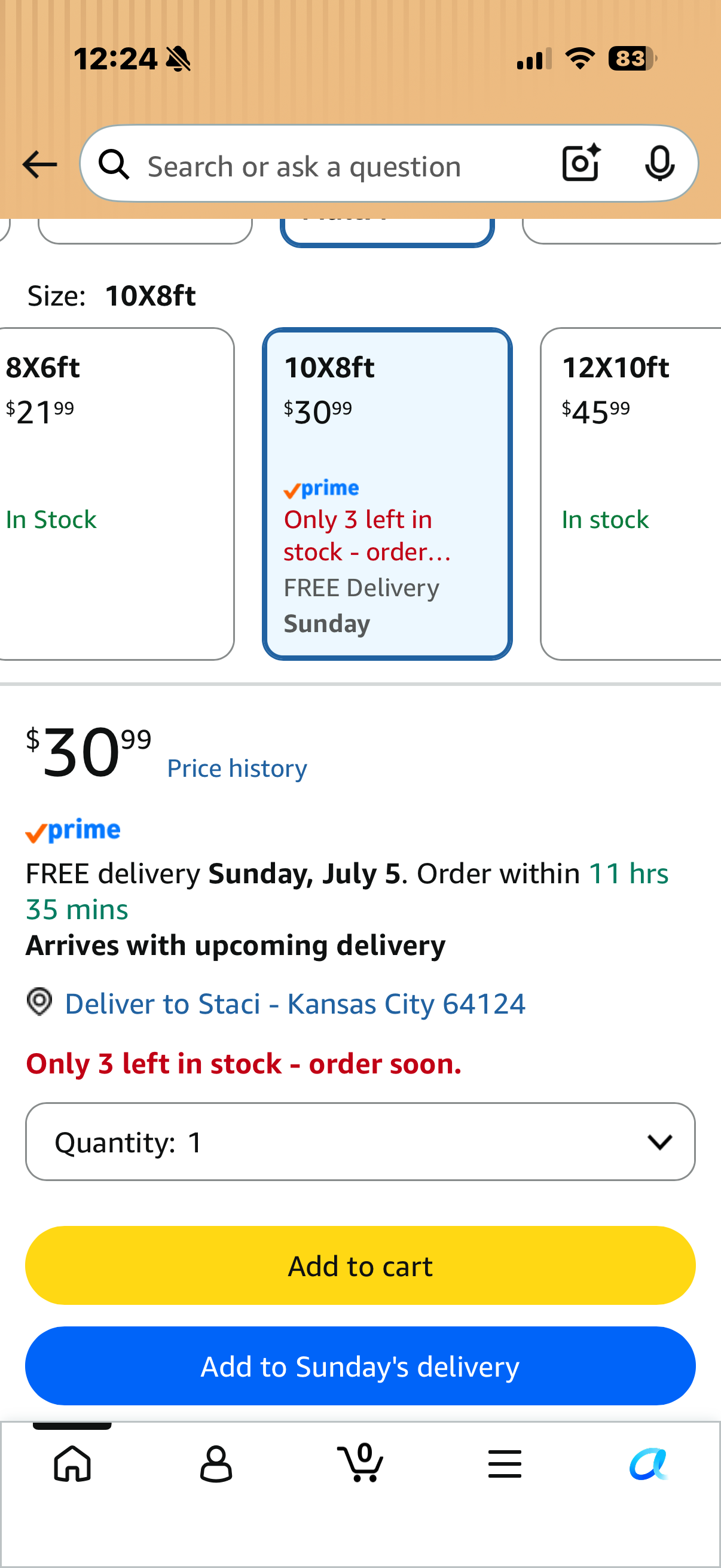Go to Home tab
721x1568 pixels.
[x=72, y=1463]
